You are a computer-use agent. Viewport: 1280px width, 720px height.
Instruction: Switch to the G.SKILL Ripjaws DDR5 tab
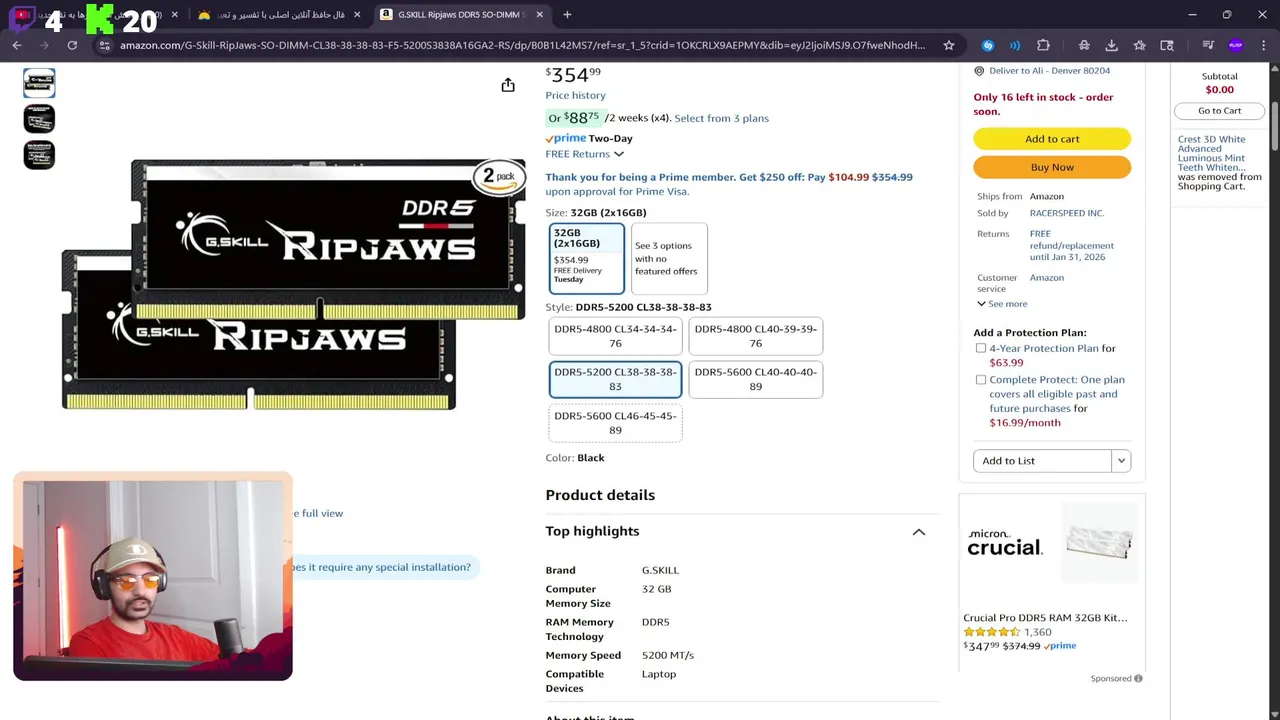click(x=462, y=15)
